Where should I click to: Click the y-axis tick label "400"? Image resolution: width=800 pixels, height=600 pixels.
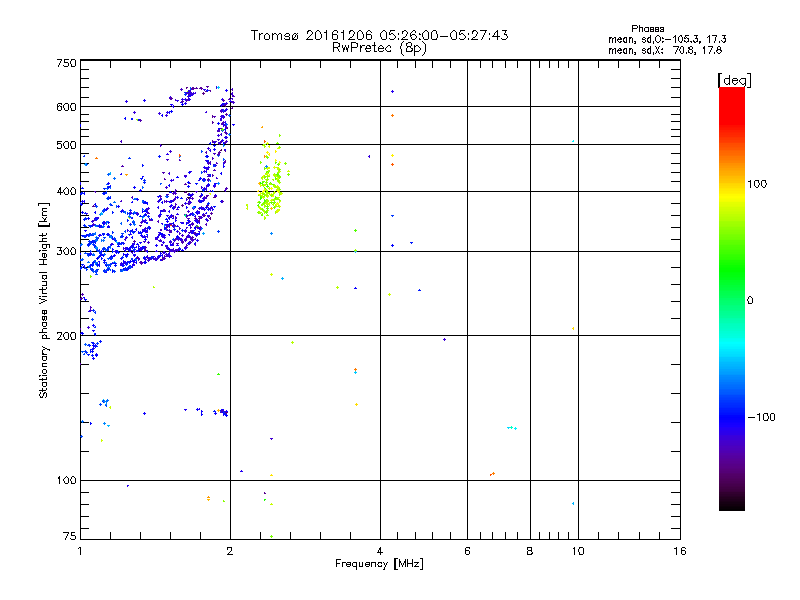pyautogui.click(x=66, y=191)
